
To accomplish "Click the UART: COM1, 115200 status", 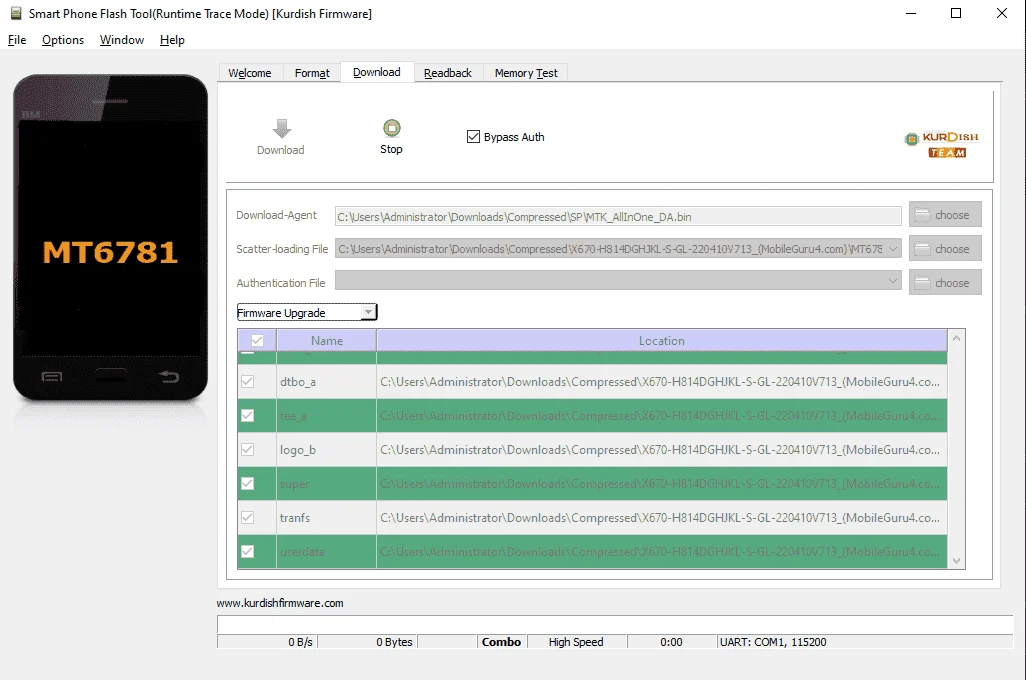I will (773, 642).
